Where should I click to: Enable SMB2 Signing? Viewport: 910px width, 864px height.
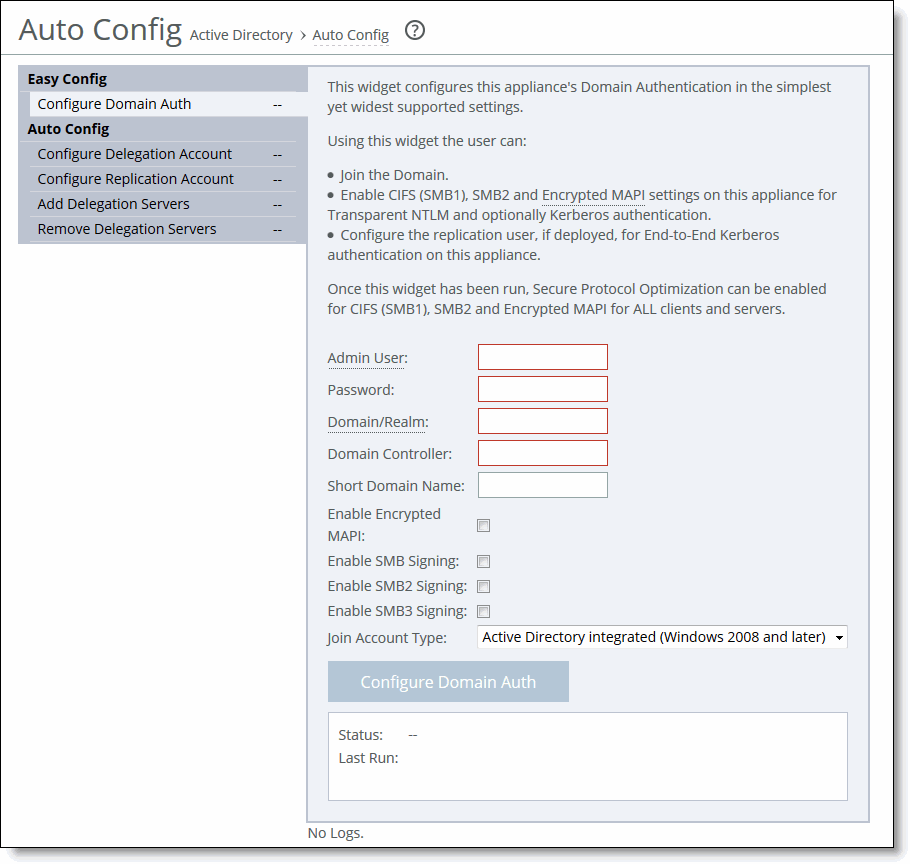[x=484, y=586]
